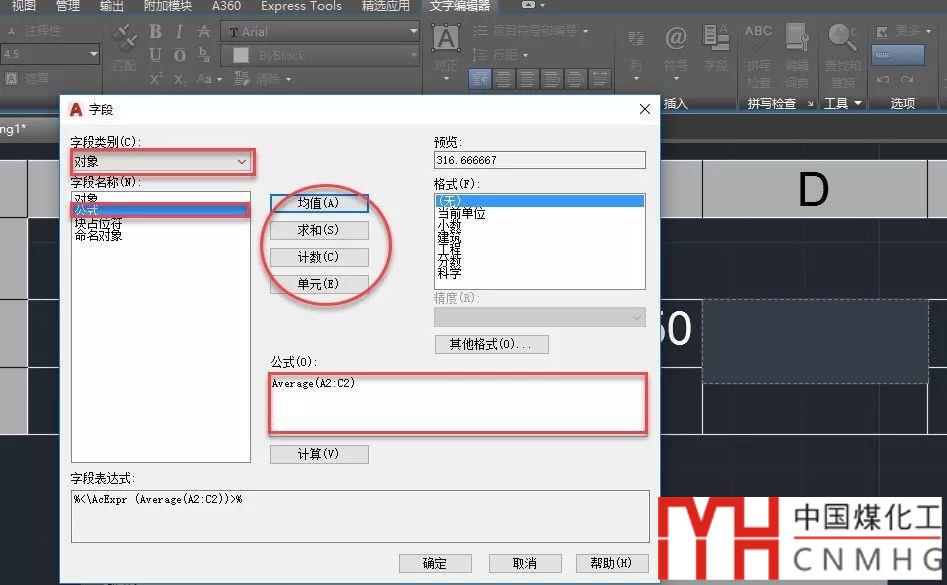The width and height of the screenshot is (947, 585).
Task: Expand the Arial font dropdown
Action: click(413, 32)
